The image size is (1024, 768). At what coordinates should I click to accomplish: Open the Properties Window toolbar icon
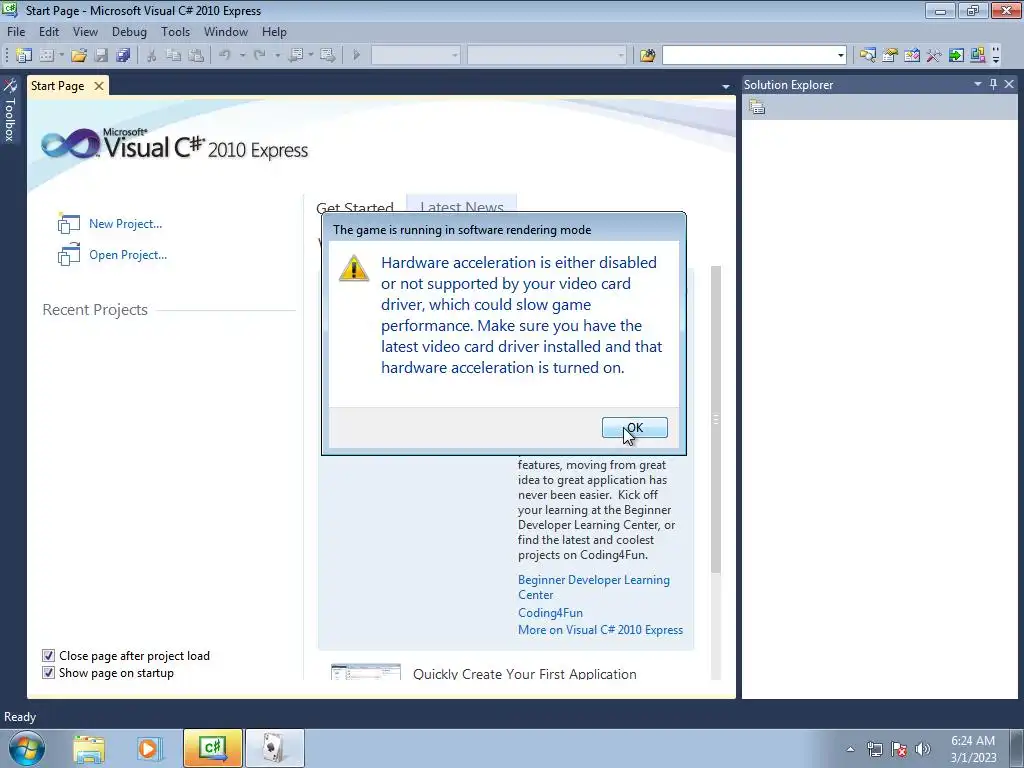(889, 56)
